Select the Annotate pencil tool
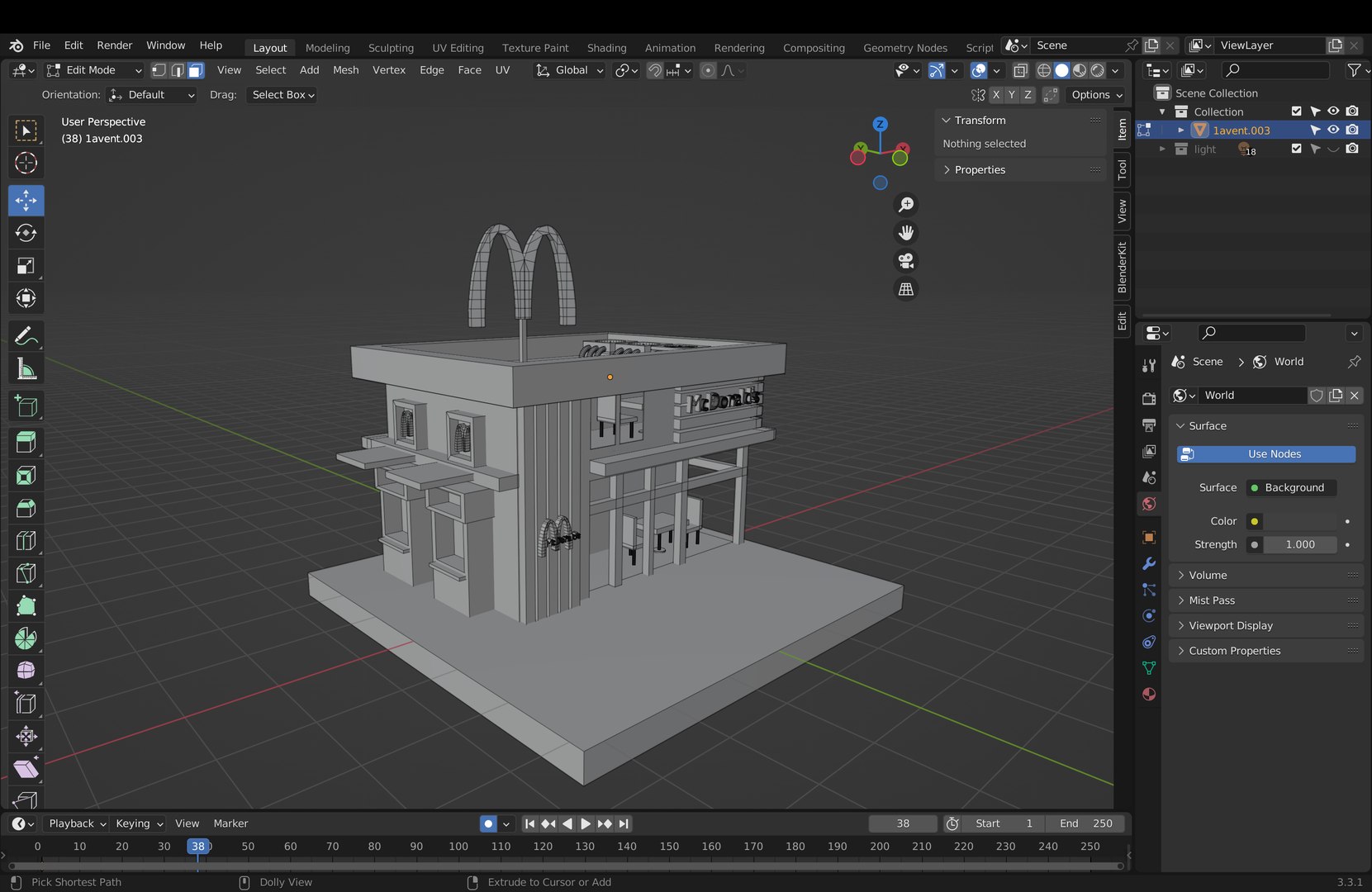Image resolution: width=1372 pixels, height=892 pixels. point(26,336)
